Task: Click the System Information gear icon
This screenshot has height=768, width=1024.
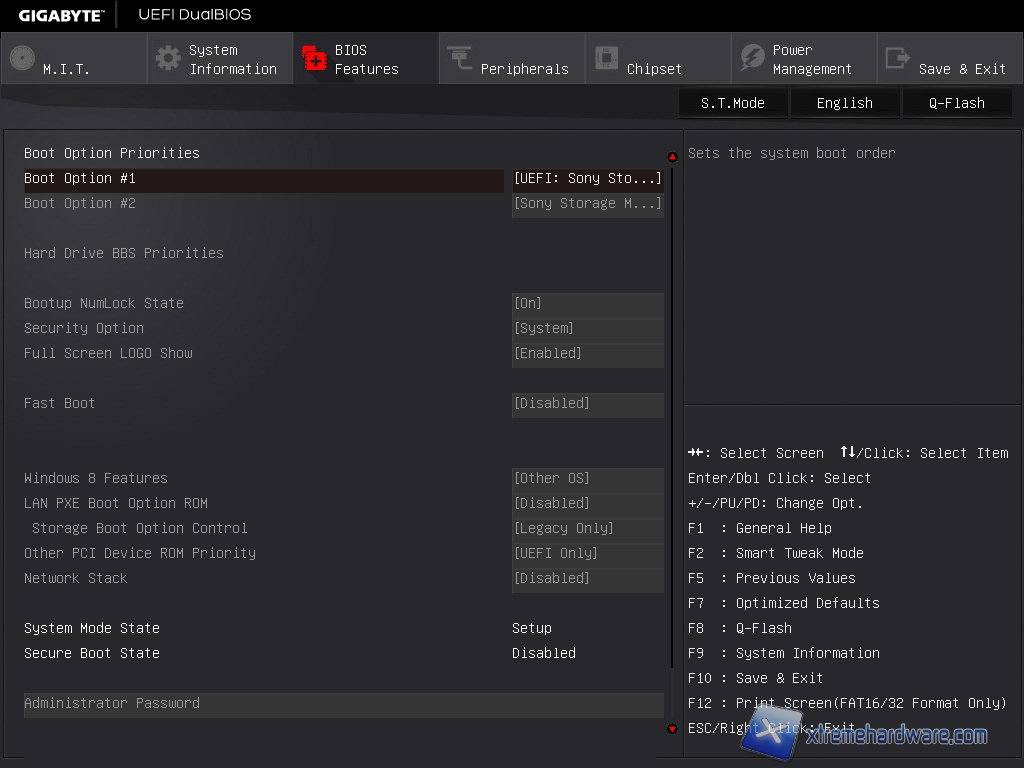Action: point(169,58)
